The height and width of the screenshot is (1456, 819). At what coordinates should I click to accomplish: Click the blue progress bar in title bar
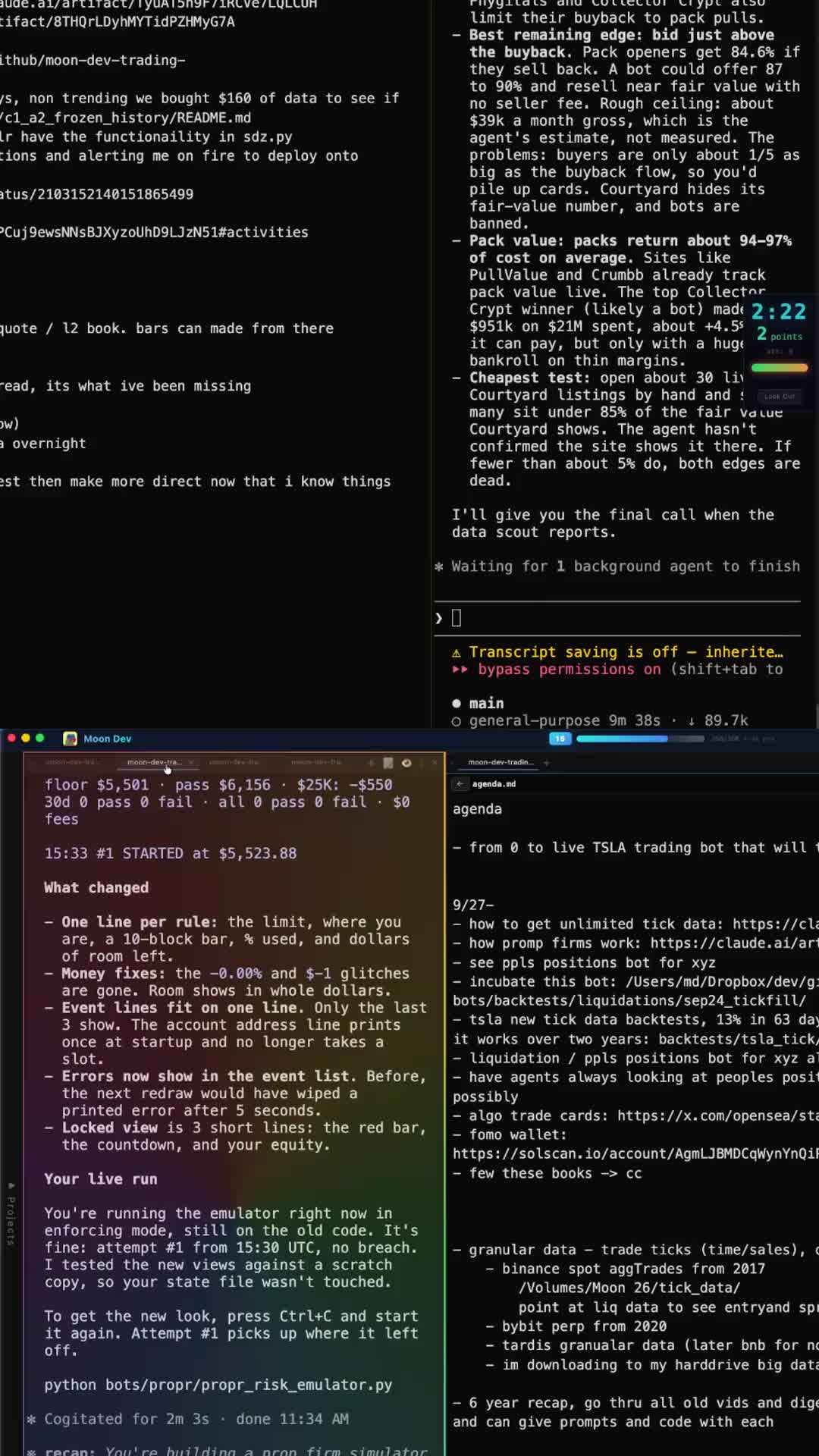point(640,739)
